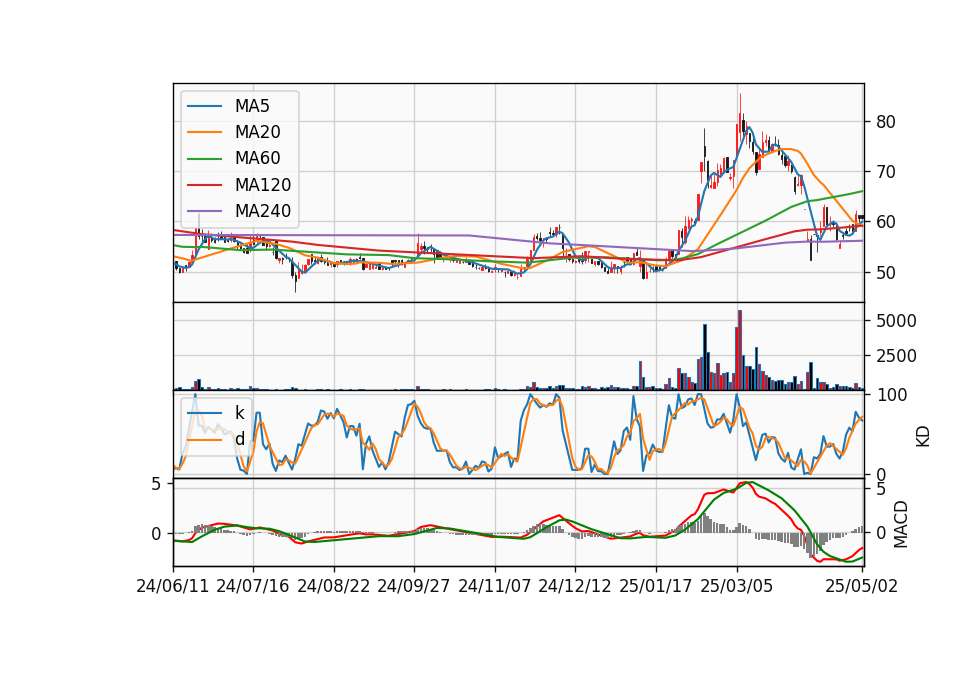Viewport: 960px width, 690px height.
Task: Click the 25/01/17 date label
Action: (x=656, y=586)
